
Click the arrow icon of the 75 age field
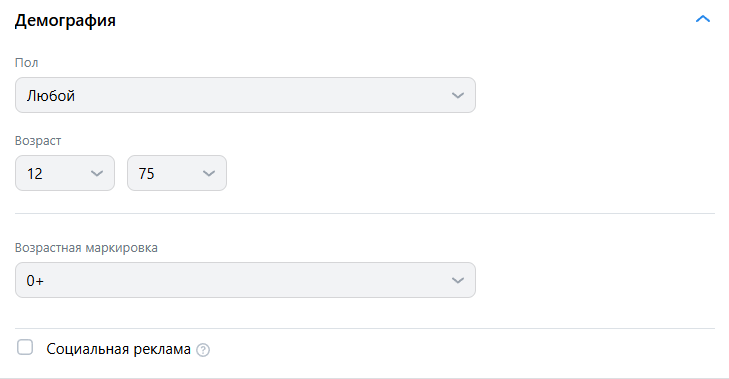(209, 173)
